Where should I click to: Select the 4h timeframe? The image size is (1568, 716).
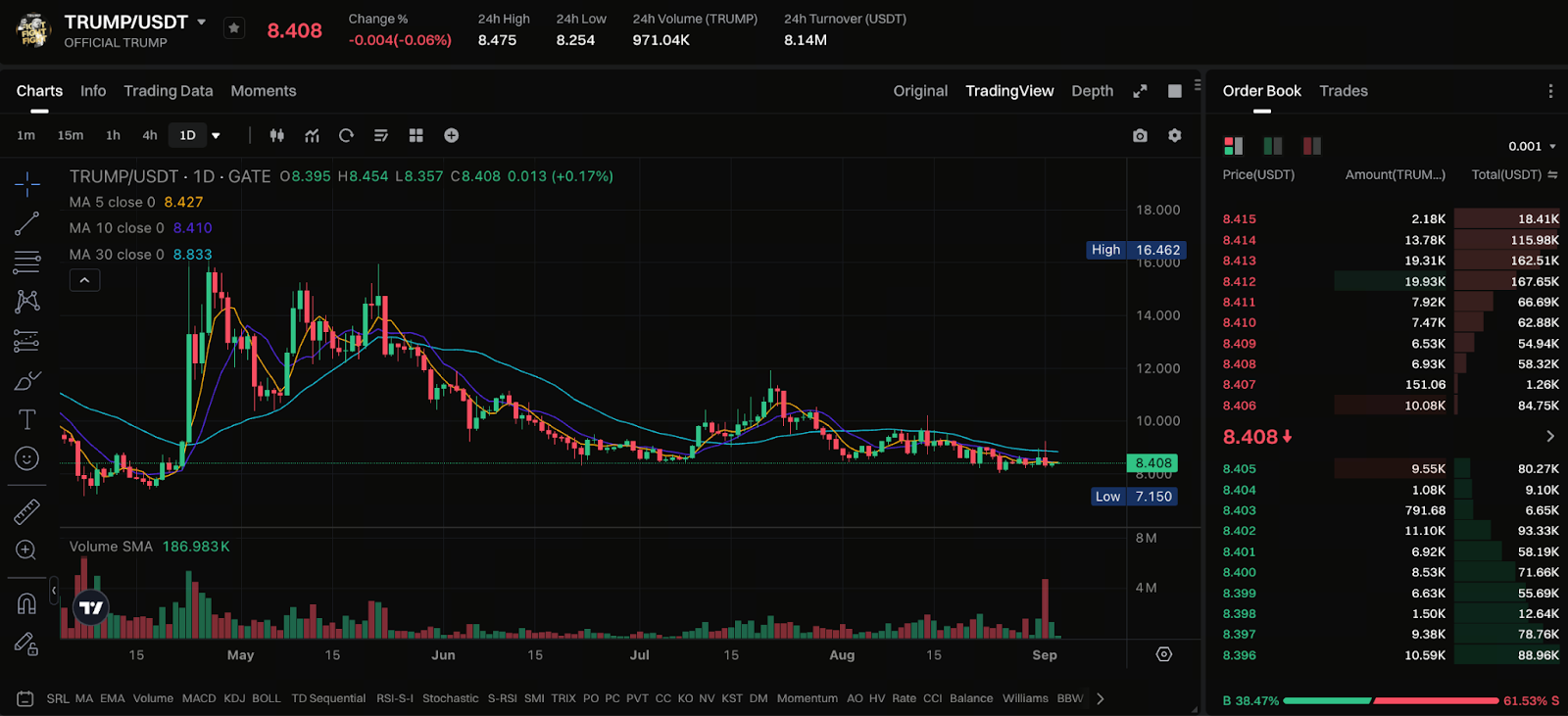pyautogui.click(x=150, y=135)
